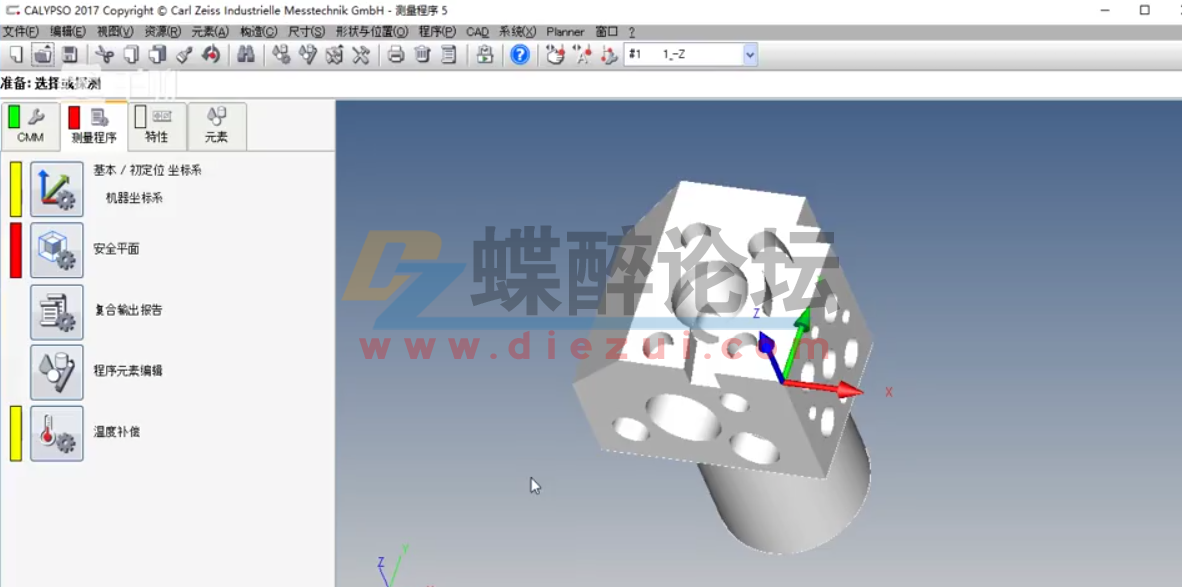Open the 程序元素编辑 editor icon
The width and height of the screenshot is (1182, 587).
point(57,371)
